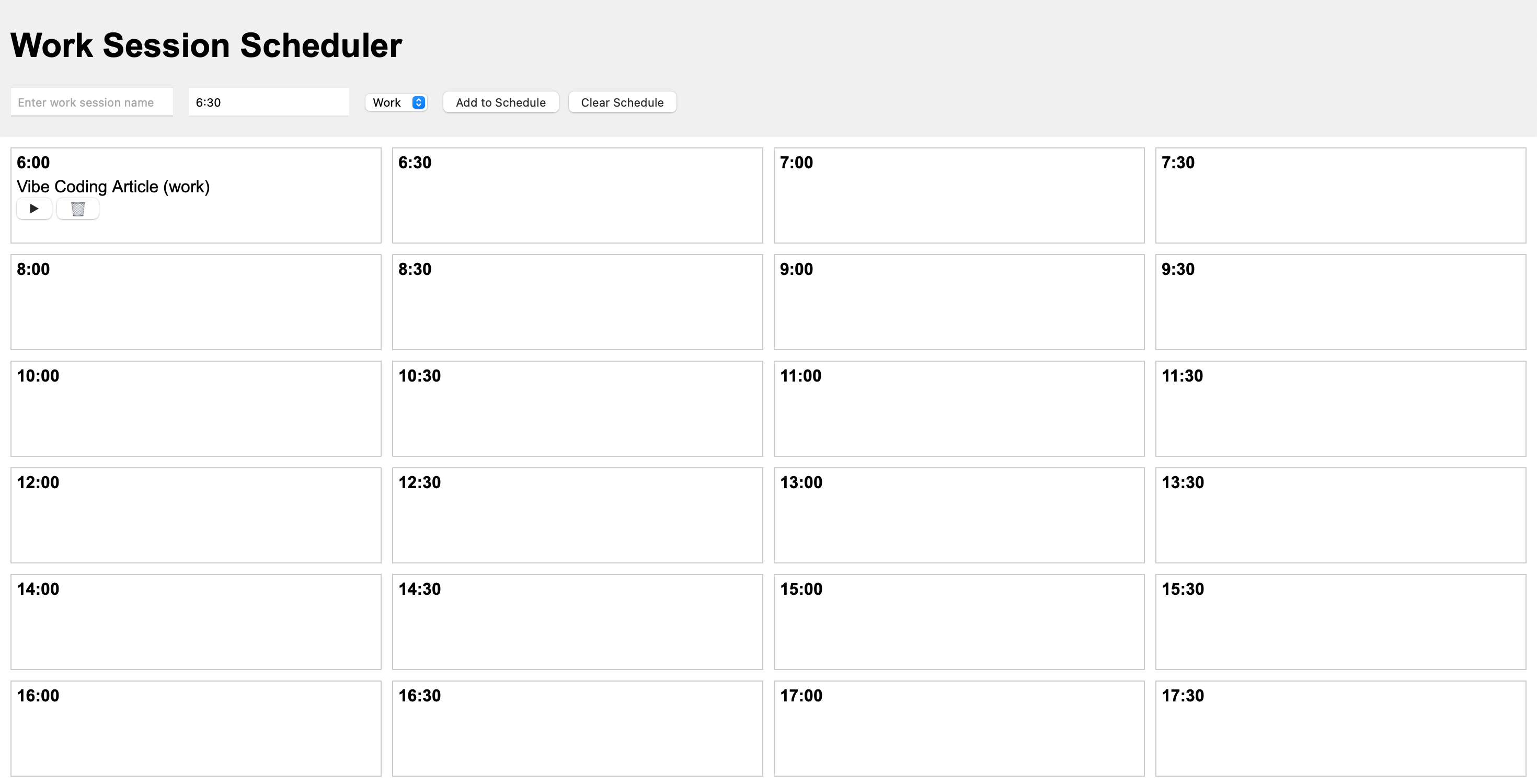Click the 8:00 schedule cell
This screenshot has width=1537, height=784.
click(196, 302)
